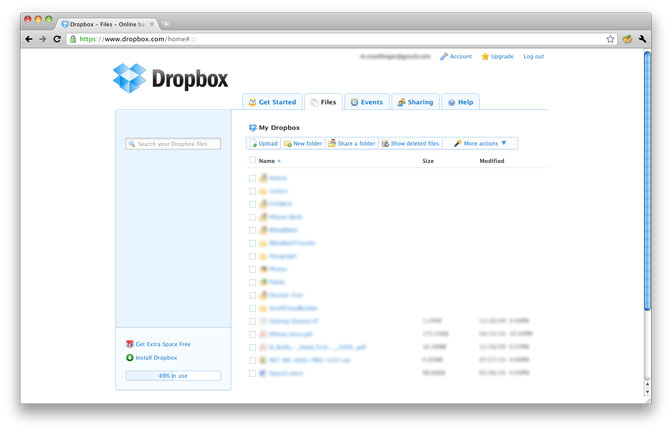Click the green HTTPS lock icon
Image resolution: width=671 pixels, height=431 pixels.
pyautogui.click(x=73, y=39)
